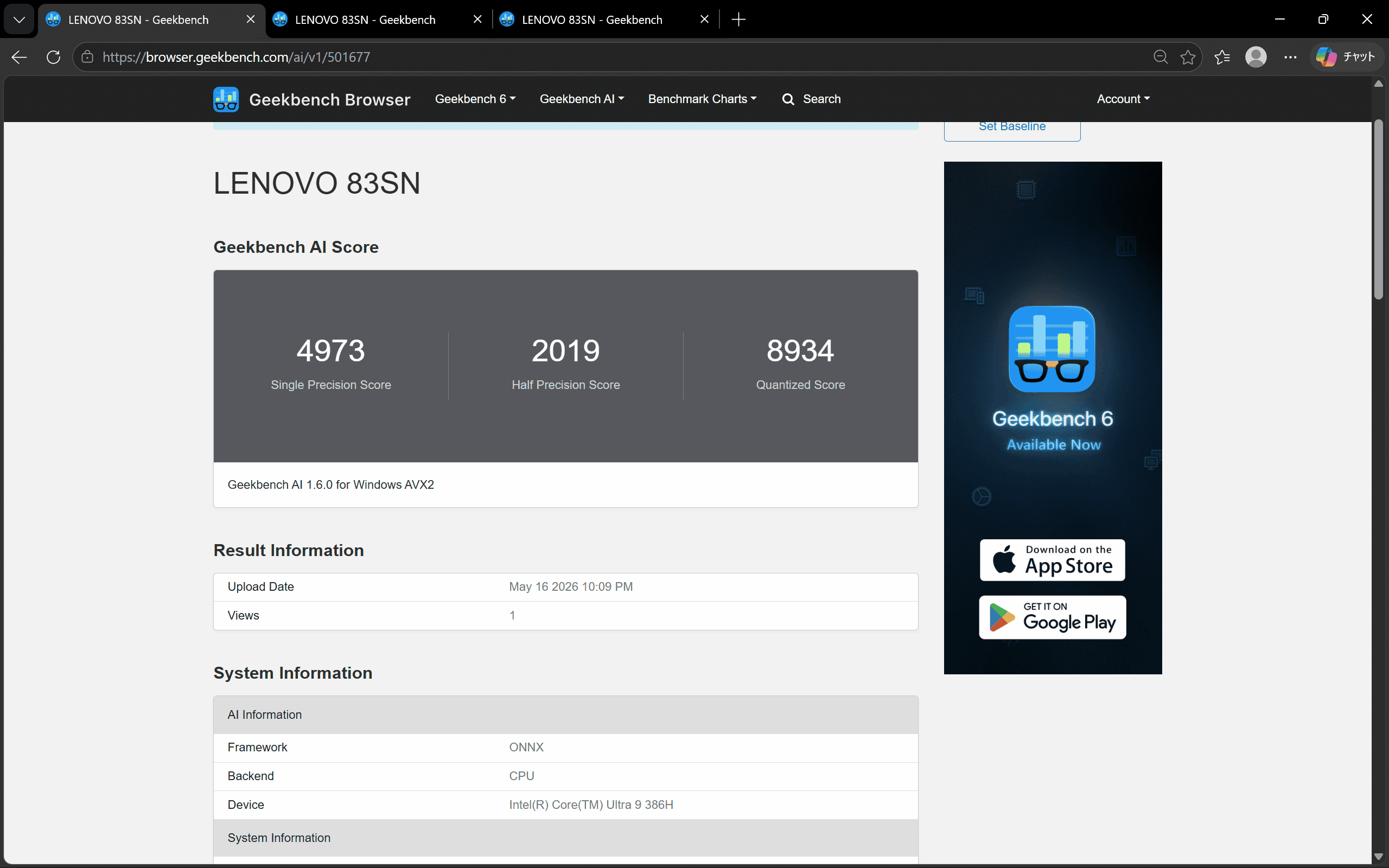Add this page to favorites star

click(1188, 57)
